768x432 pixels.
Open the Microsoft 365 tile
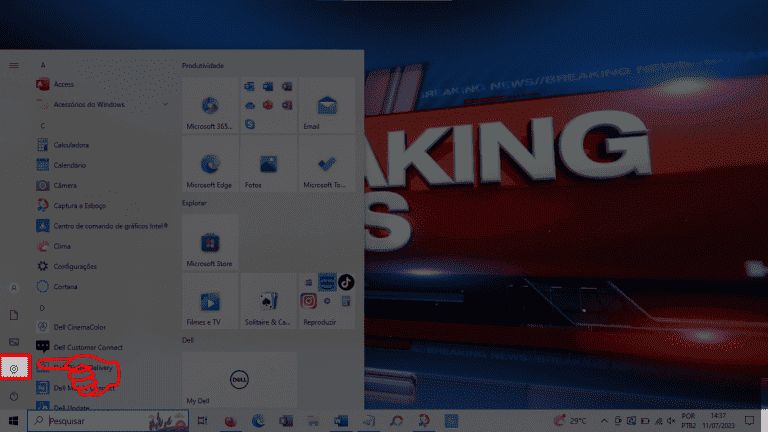coord(210,107)
